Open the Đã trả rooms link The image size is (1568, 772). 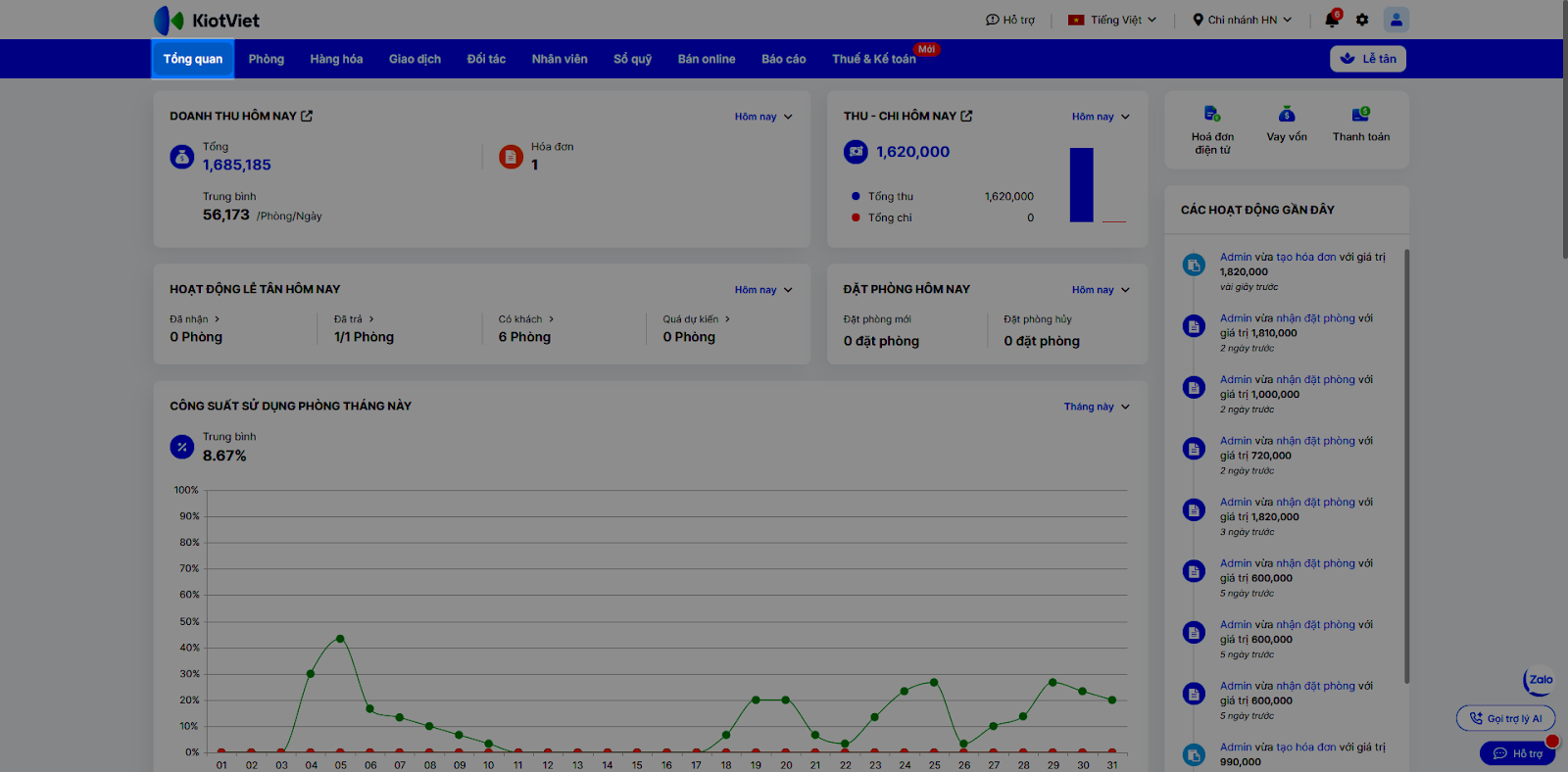coord(354,319)
